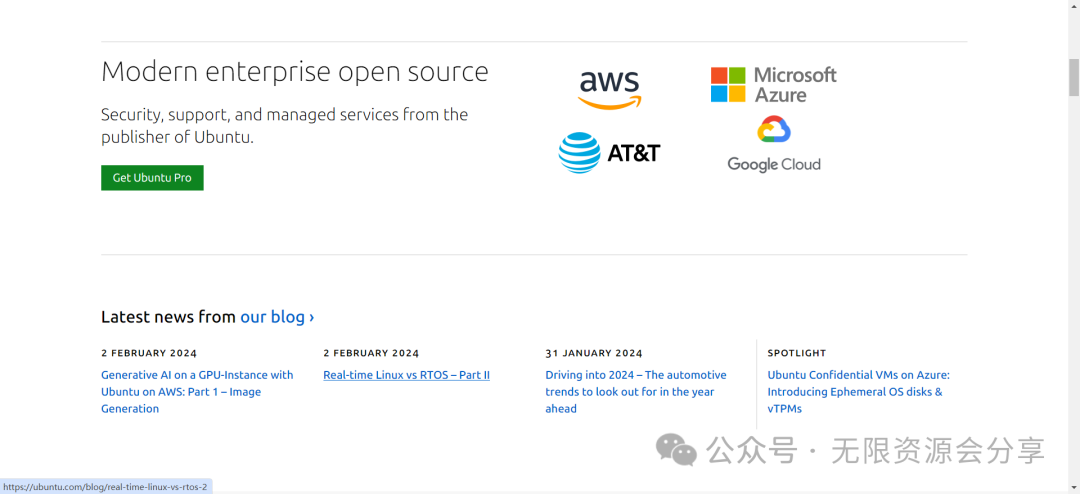This screenshot has height=494, width=1080.
Task: Click the AWS logo
Action: 610,90
